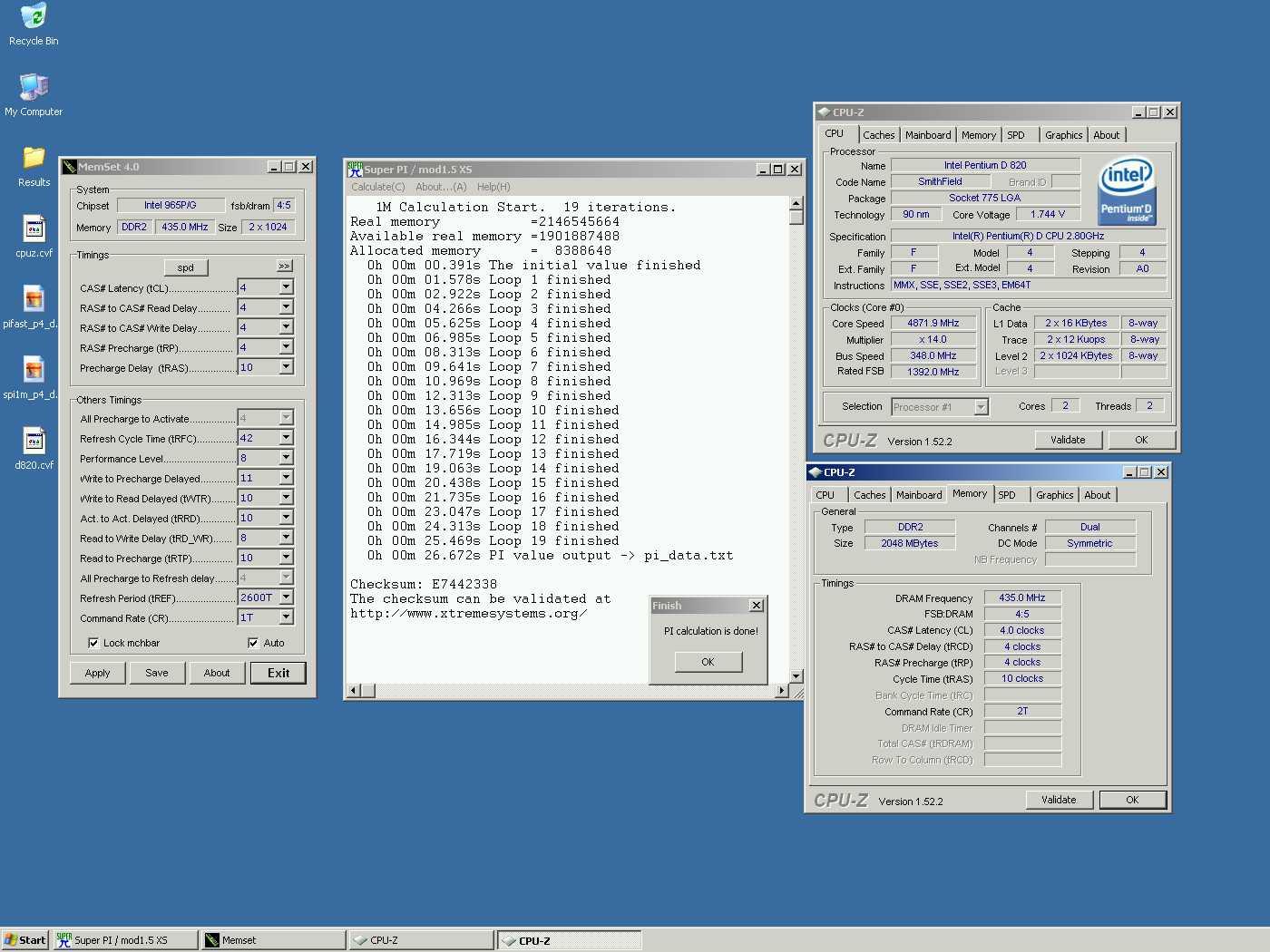Screen dimensions: 1270x952
Task: Switch to Memory tab in upper CPU-Z
Action: (979, 135)
